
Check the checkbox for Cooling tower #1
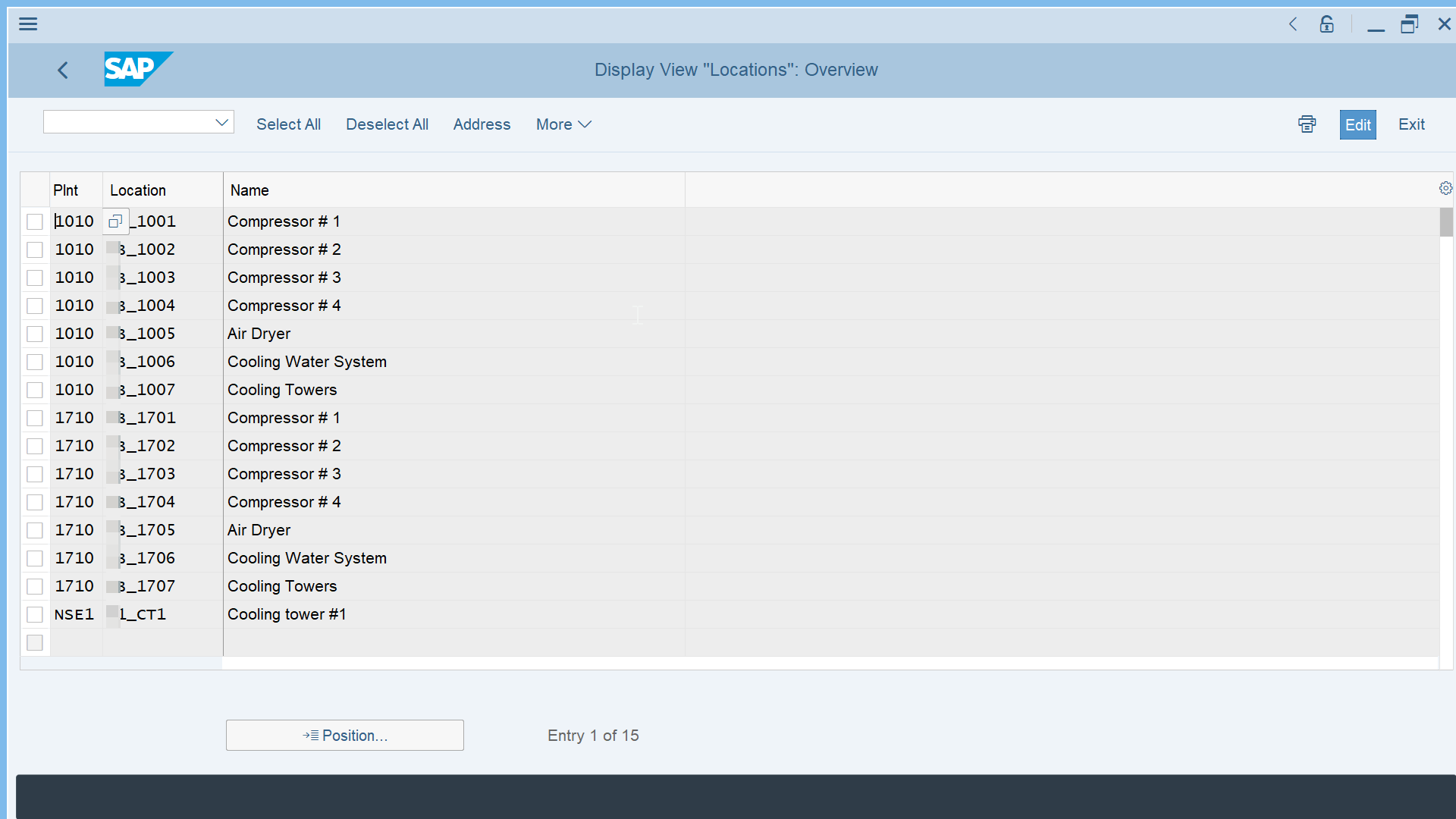coord(34,614)
